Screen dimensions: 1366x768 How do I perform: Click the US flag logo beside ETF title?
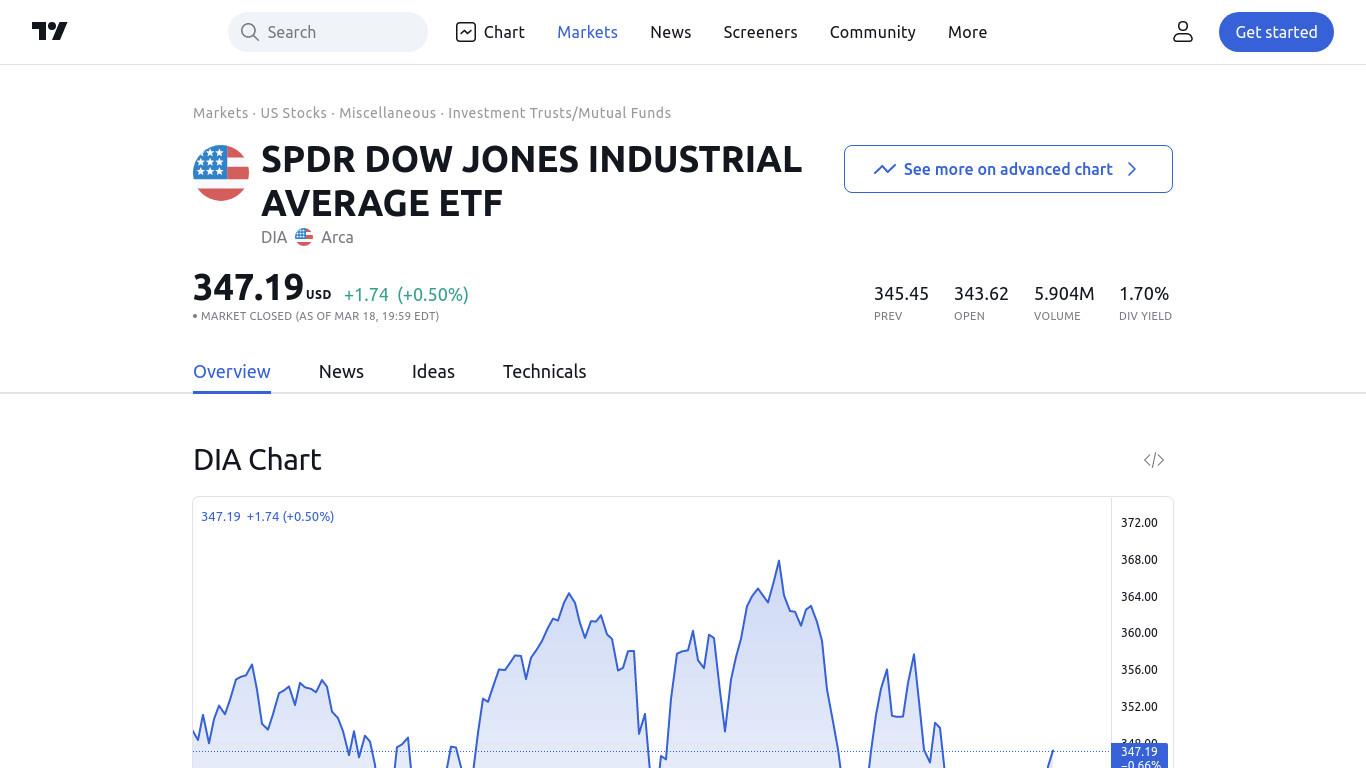(x=221, y=173)
